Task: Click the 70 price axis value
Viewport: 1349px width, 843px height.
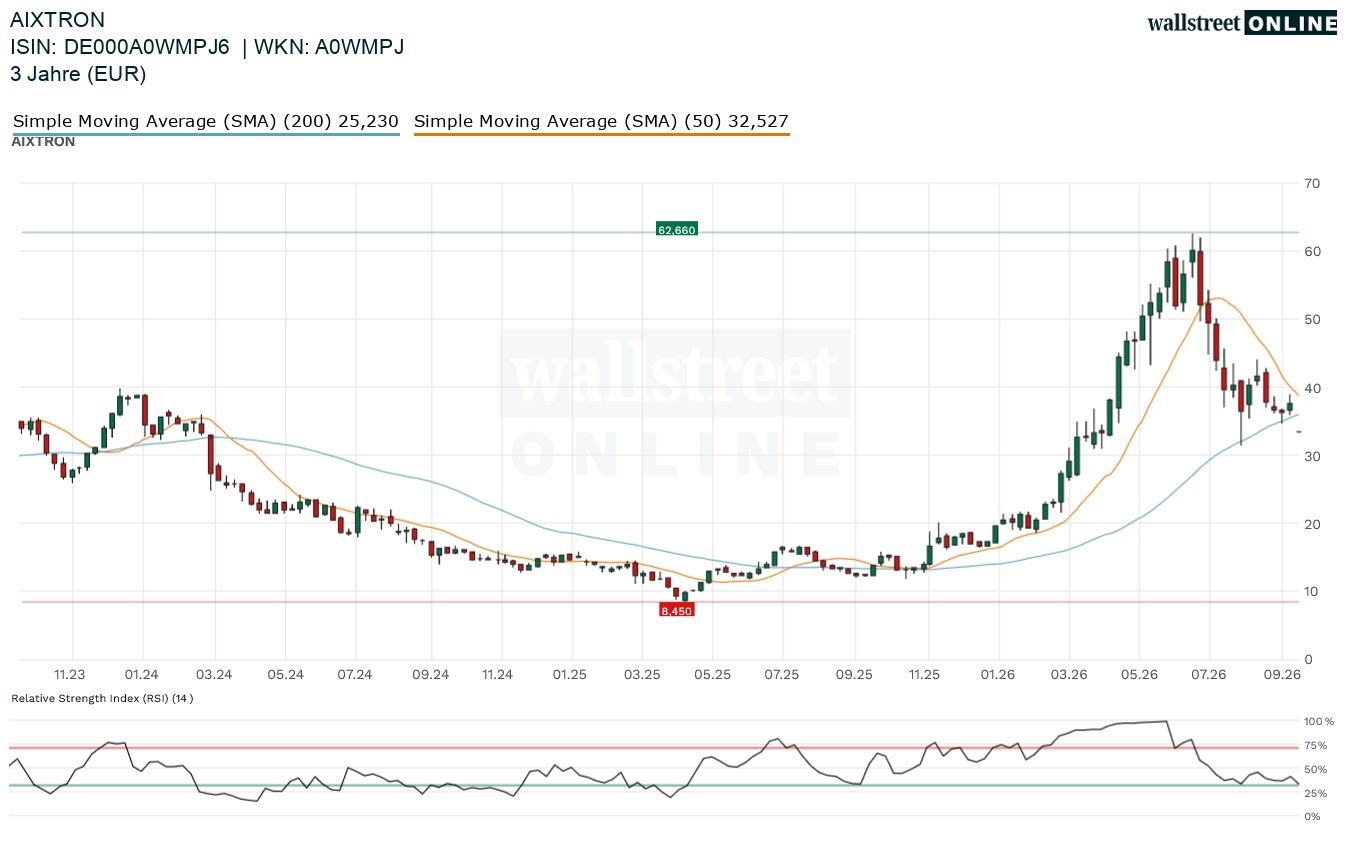Action: click(x=1312, y=183)
